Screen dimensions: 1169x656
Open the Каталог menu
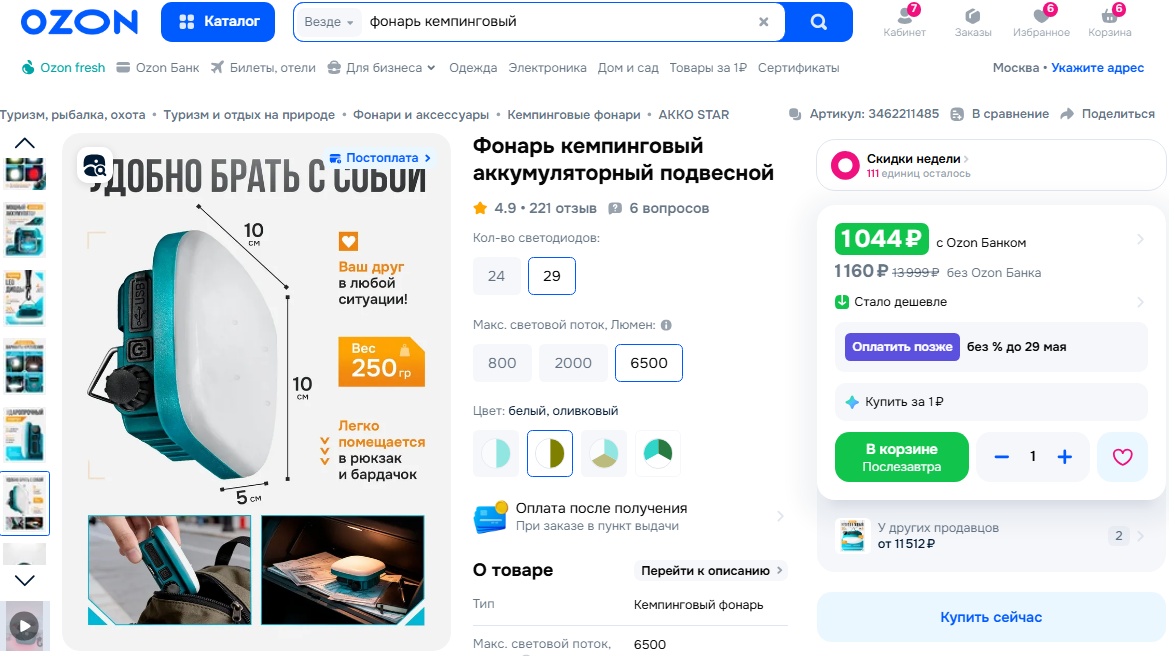pos(218,22)
